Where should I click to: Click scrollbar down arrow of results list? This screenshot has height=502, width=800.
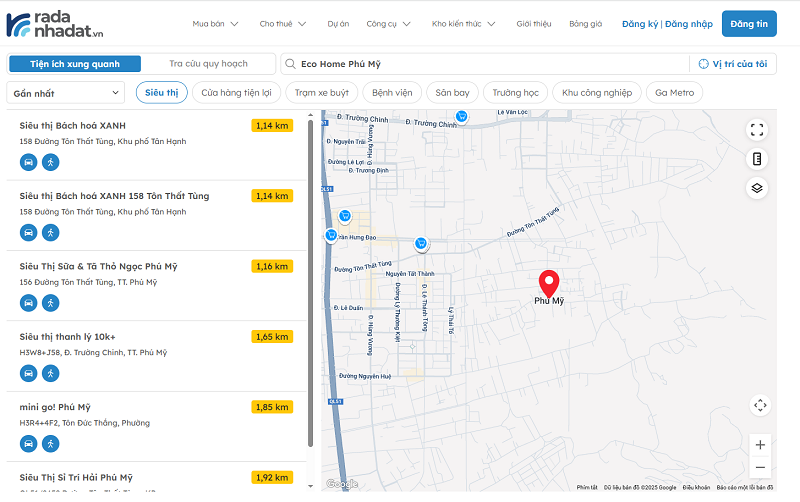310,486
